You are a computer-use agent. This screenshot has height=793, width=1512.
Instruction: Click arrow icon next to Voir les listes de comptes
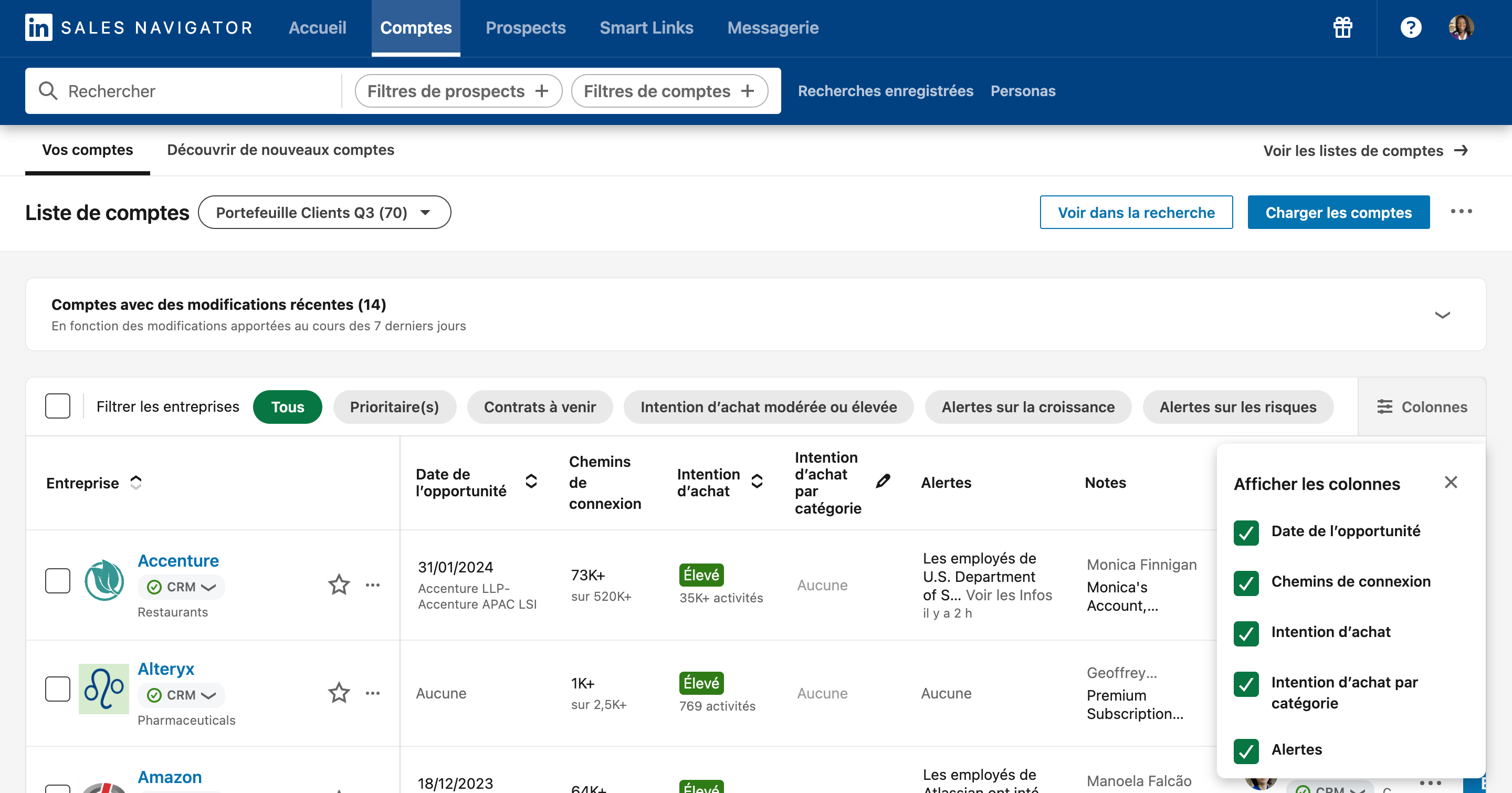pos(1462,151)
